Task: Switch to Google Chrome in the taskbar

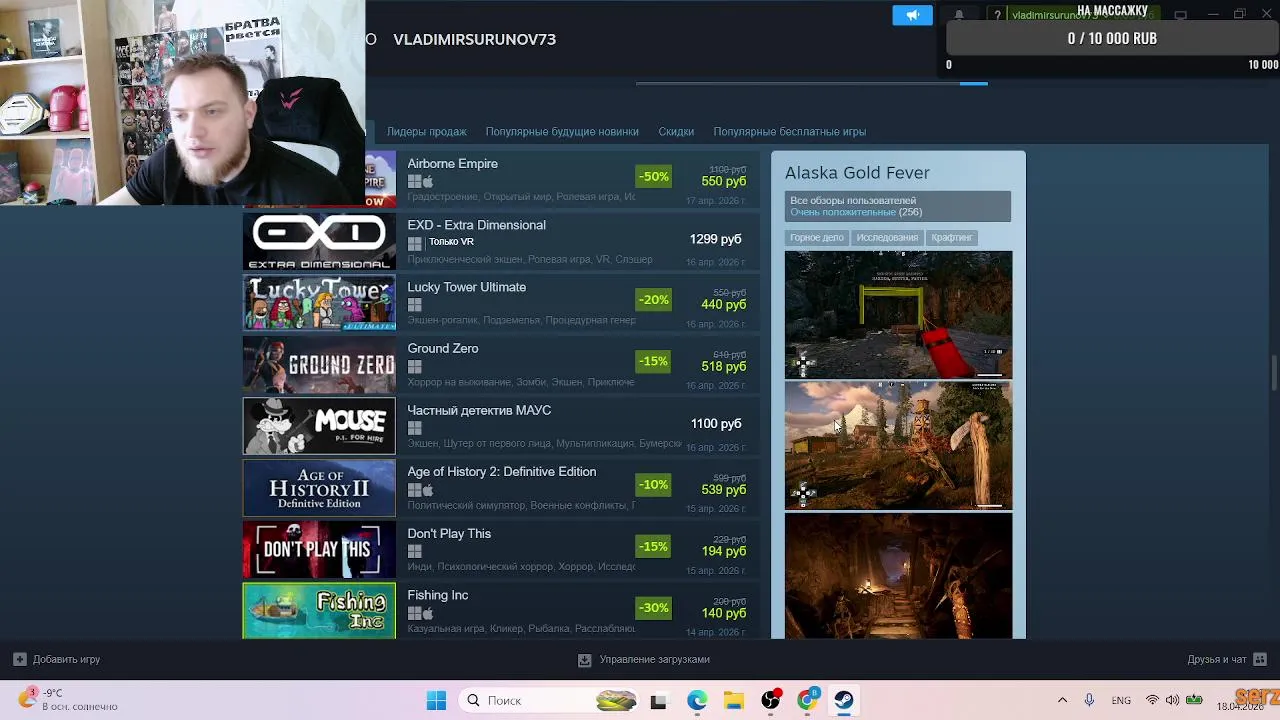Action: (808, 700)
